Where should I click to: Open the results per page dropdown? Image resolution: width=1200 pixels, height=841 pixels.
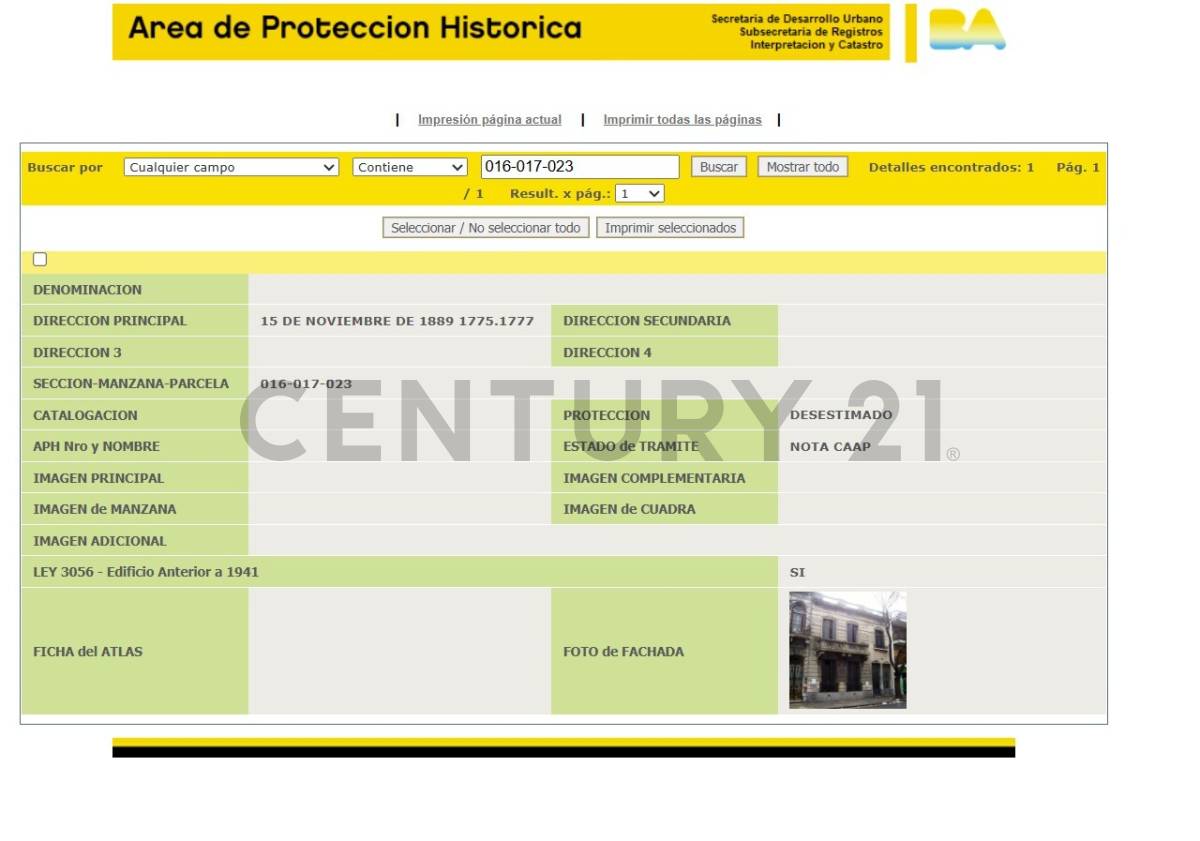point(639,193)
